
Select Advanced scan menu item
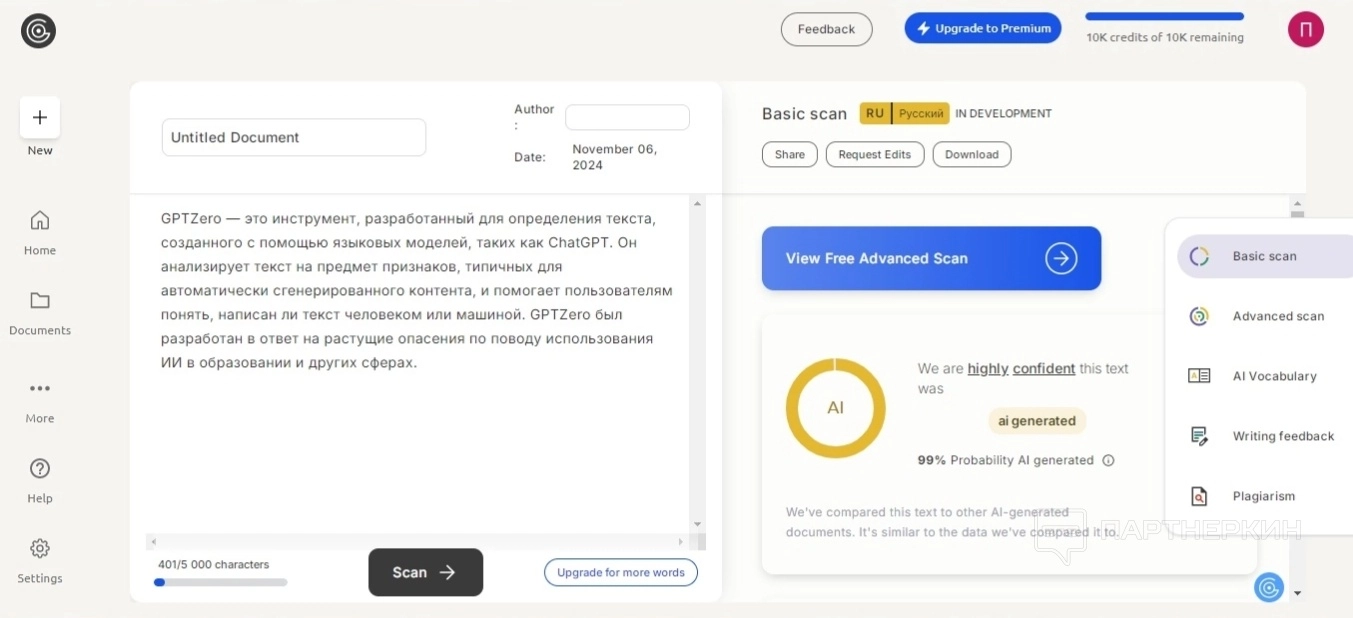pos(1277,316)
